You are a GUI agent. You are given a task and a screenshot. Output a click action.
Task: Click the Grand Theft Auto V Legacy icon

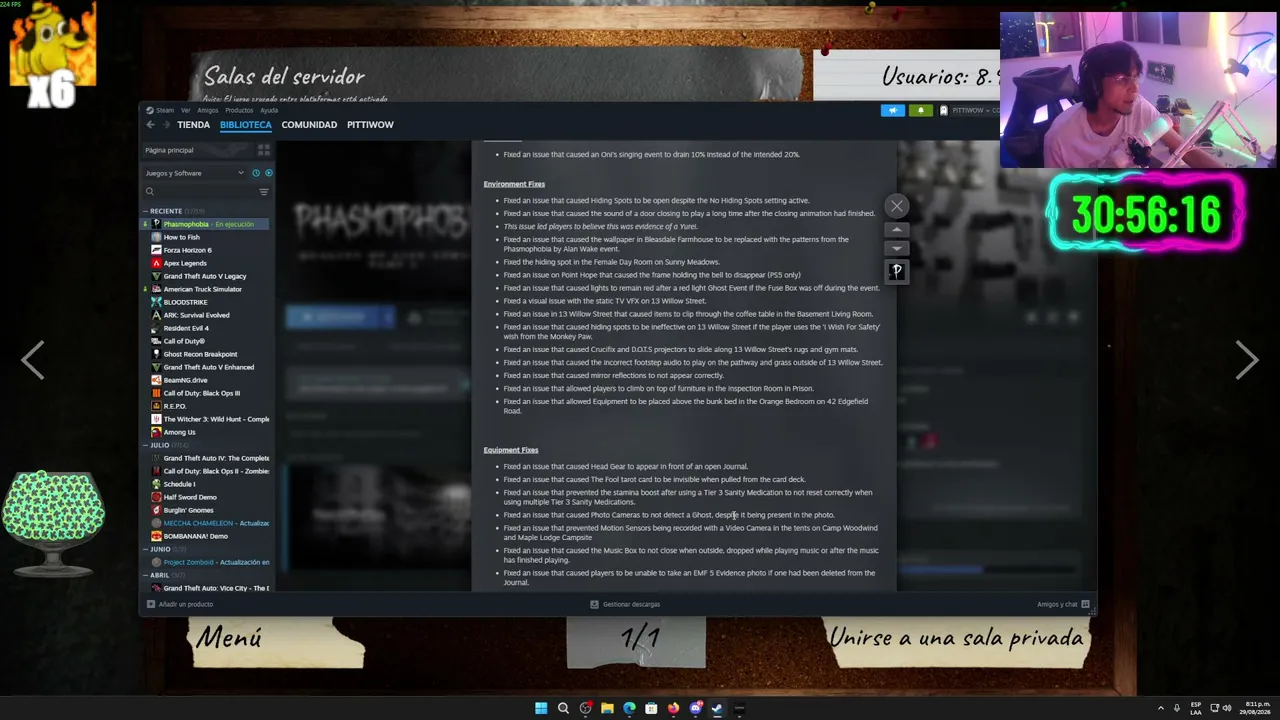156,276
